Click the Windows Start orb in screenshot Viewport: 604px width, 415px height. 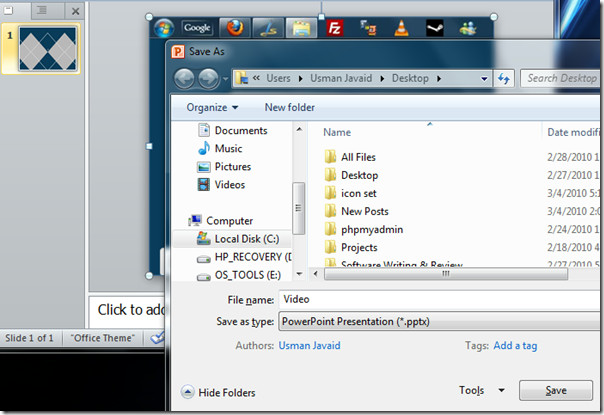point(164,28)
